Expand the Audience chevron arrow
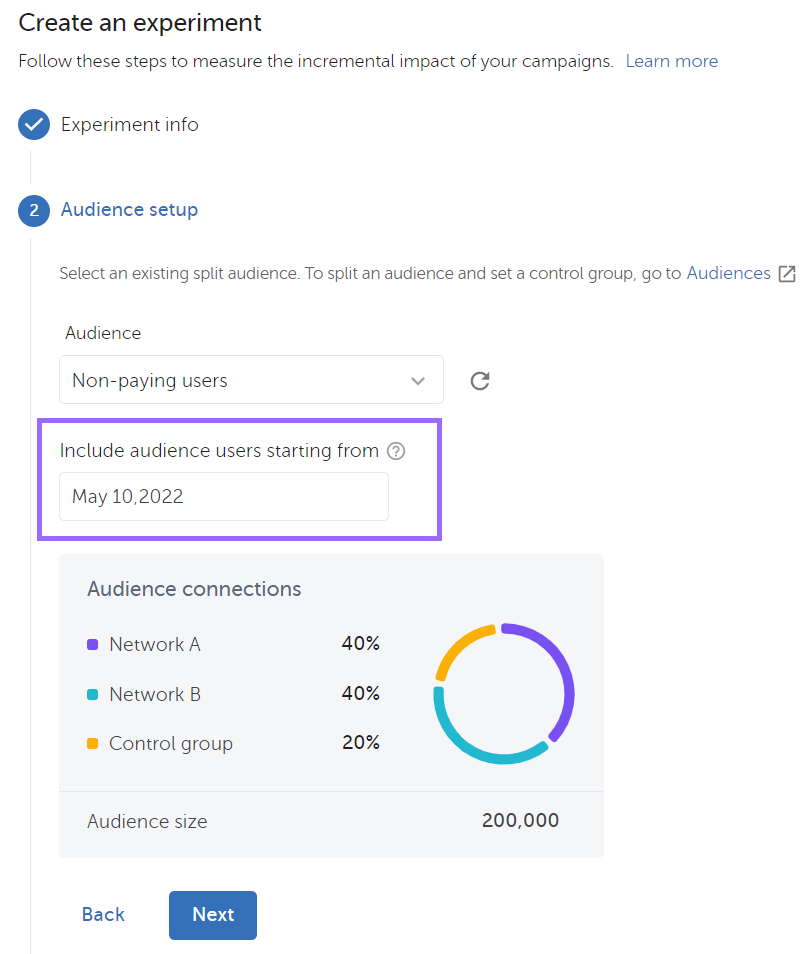This screenshot has height=954, width=812. pos(418,381)
